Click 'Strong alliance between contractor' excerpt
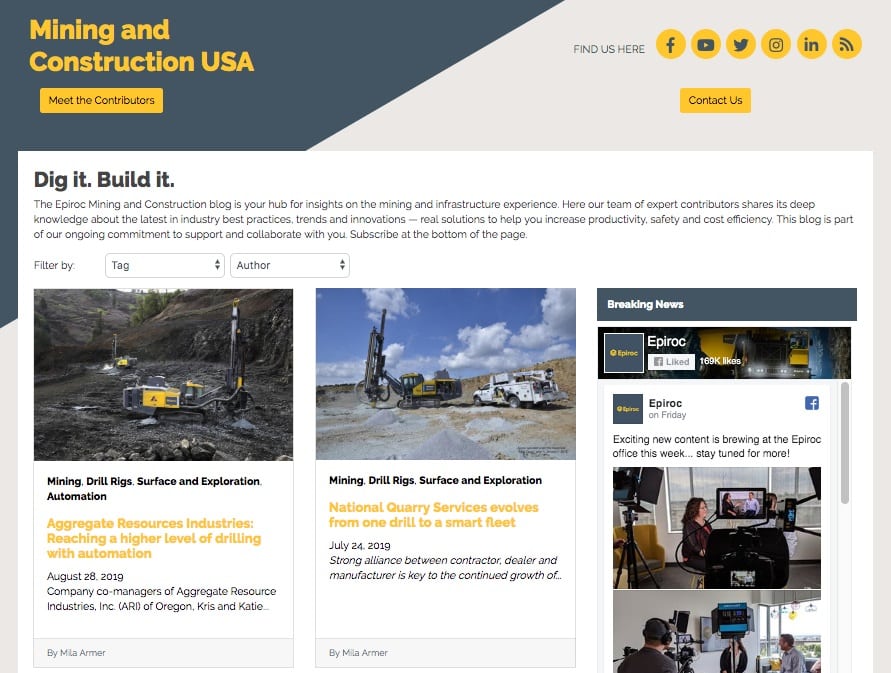Viewport: 891px width, 673px height. [x=446, y=568]
